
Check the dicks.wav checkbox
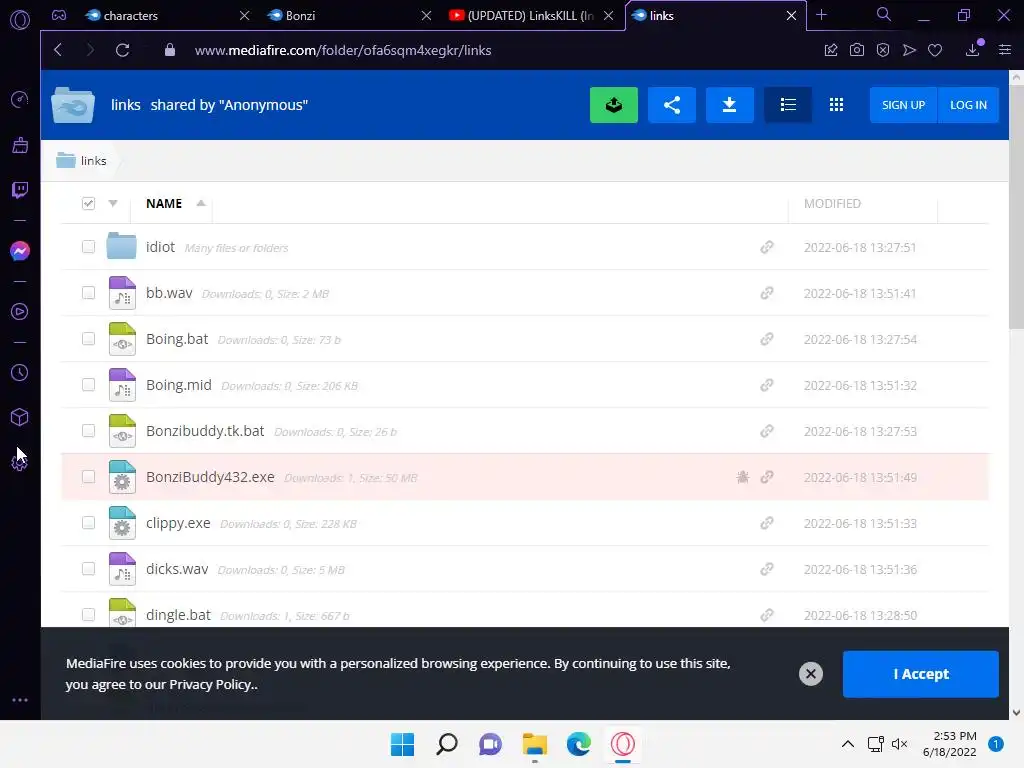pos(88,569)
